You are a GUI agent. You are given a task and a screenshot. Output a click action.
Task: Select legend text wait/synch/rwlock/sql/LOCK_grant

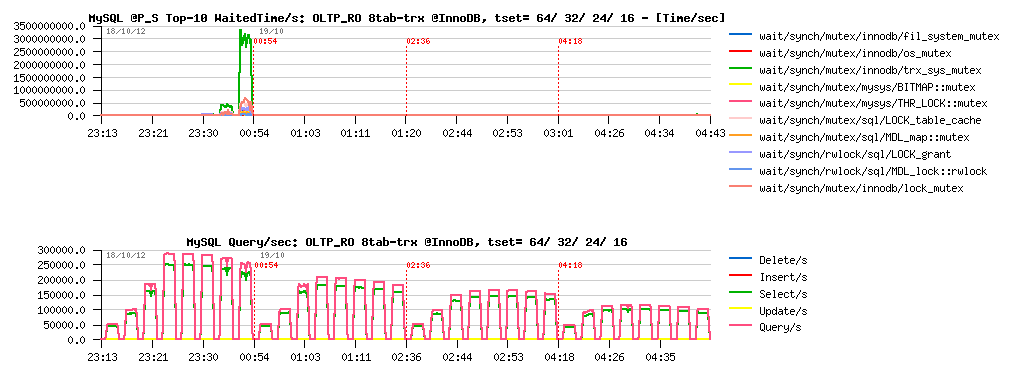[855, 154]
